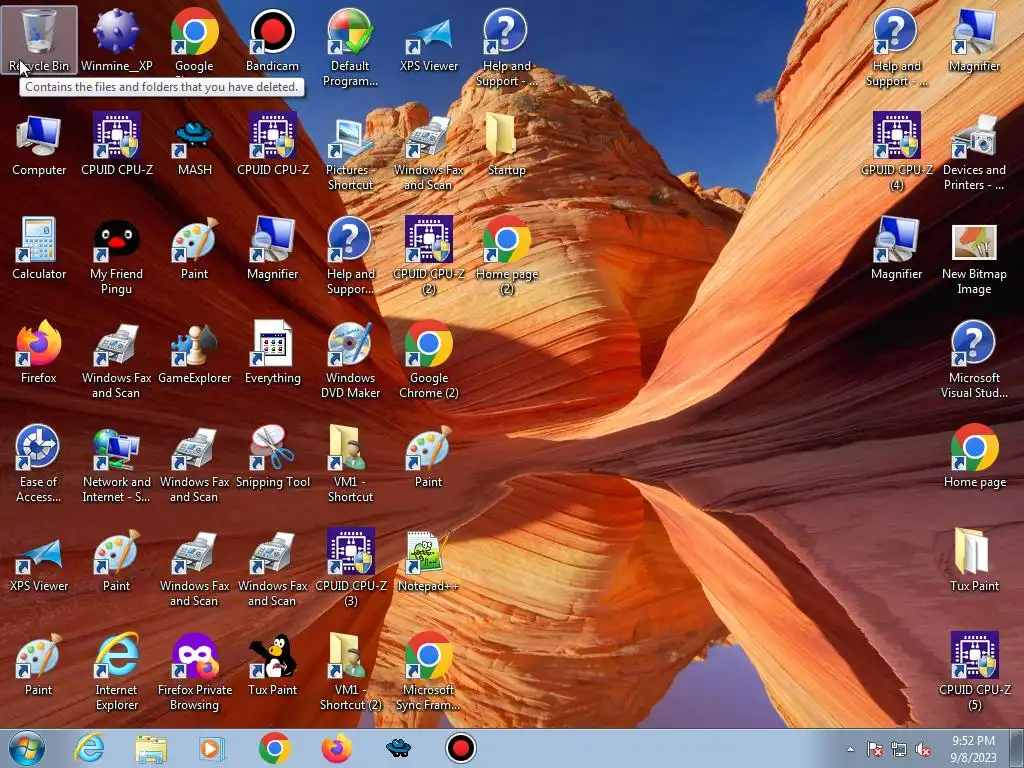This screenshot has height=768, width=1024.
Task: Click the CPUID CPU-Z (4) shortcut
Action: point(897,152)
